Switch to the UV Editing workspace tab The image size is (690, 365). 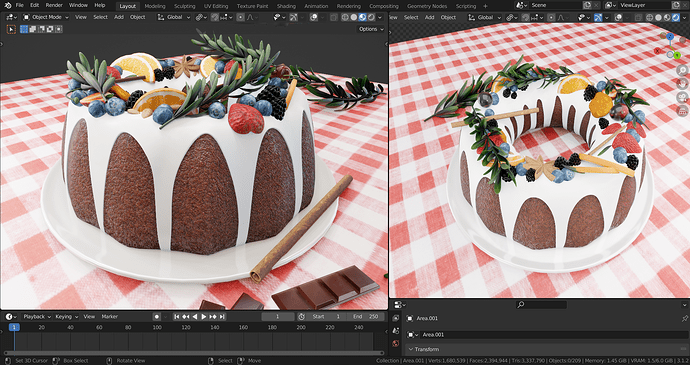click(x=216, y=6)
